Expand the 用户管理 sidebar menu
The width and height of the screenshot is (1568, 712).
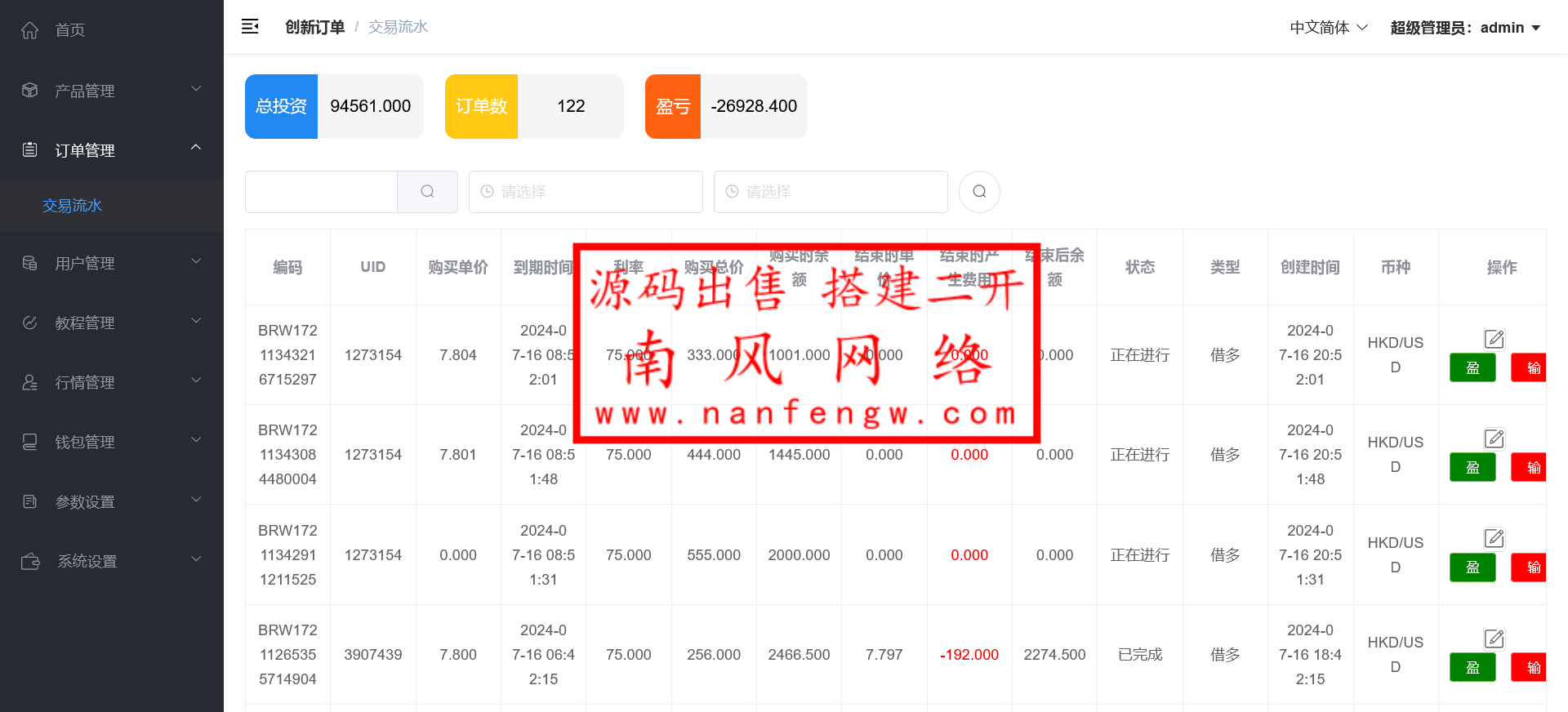click(x=111, y=263)
